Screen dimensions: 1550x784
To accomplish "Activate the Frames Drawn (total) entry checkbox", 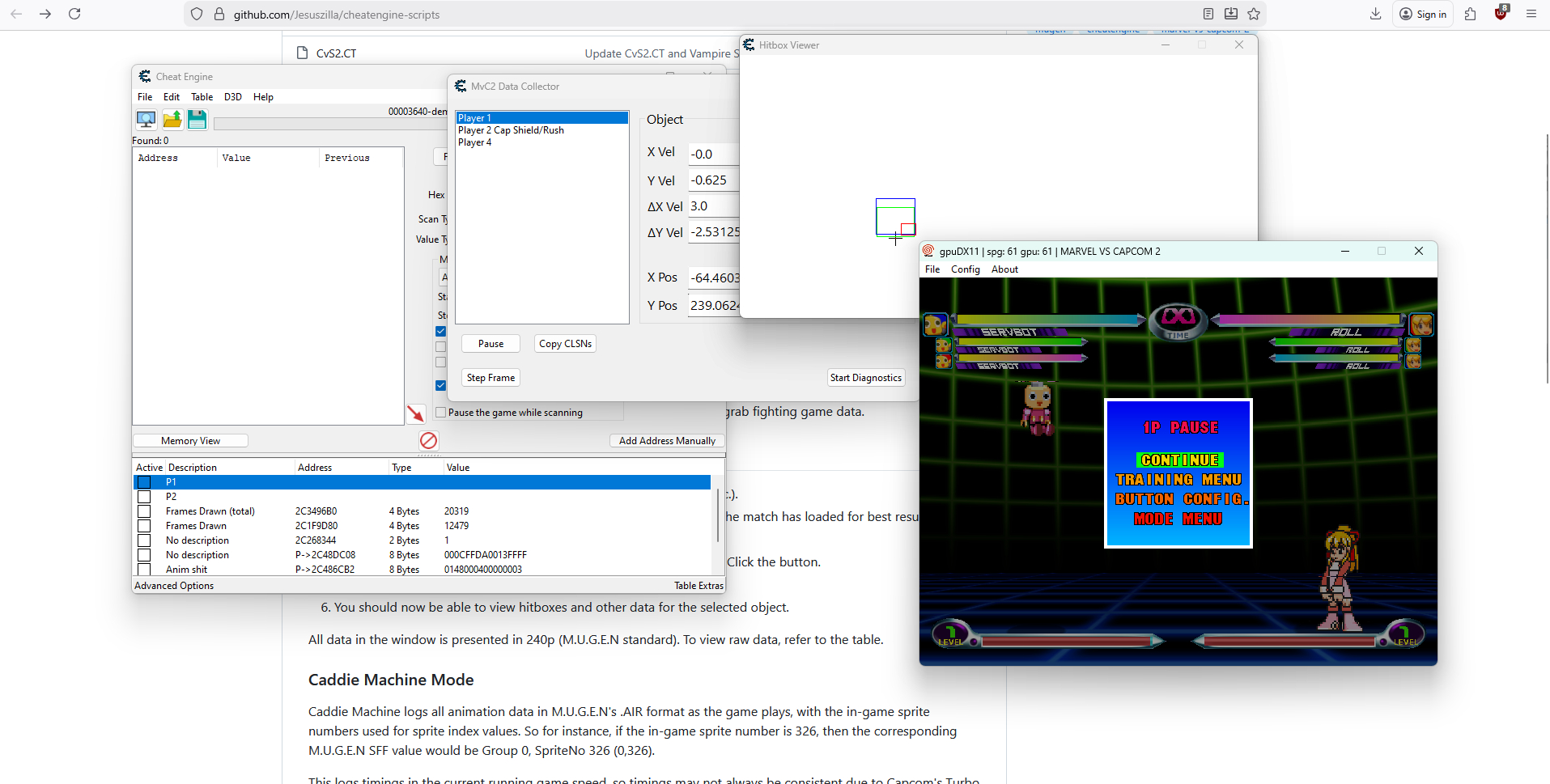I will click(144, 511).
